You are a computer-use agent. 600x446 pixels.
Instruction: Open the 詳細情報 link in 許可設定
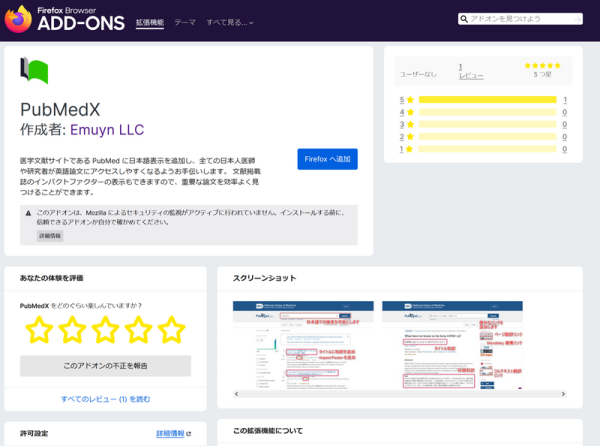coord(170,434)
